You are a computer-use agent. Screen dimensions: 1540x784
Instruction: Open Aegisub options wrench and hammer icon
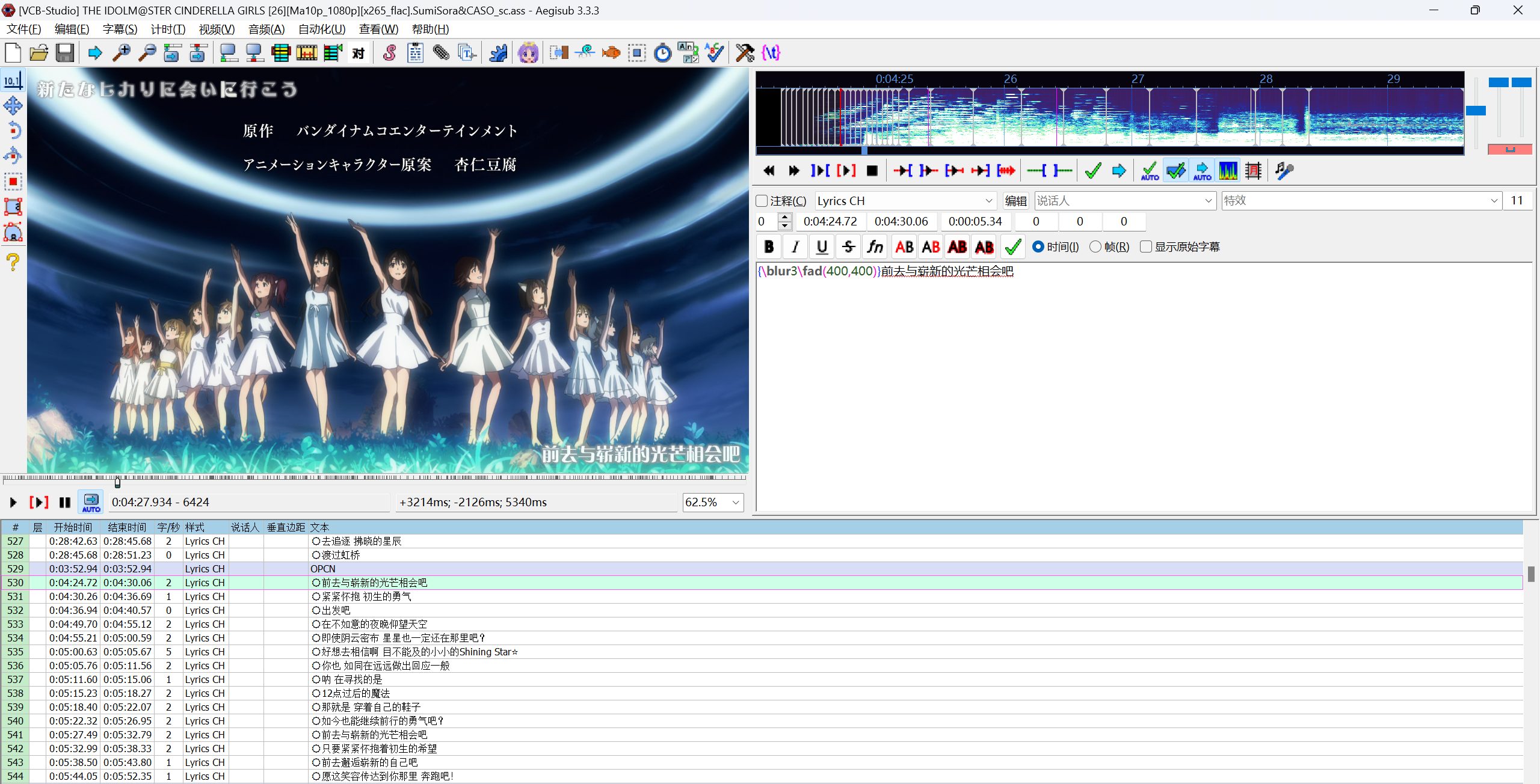tap(745, 53)
